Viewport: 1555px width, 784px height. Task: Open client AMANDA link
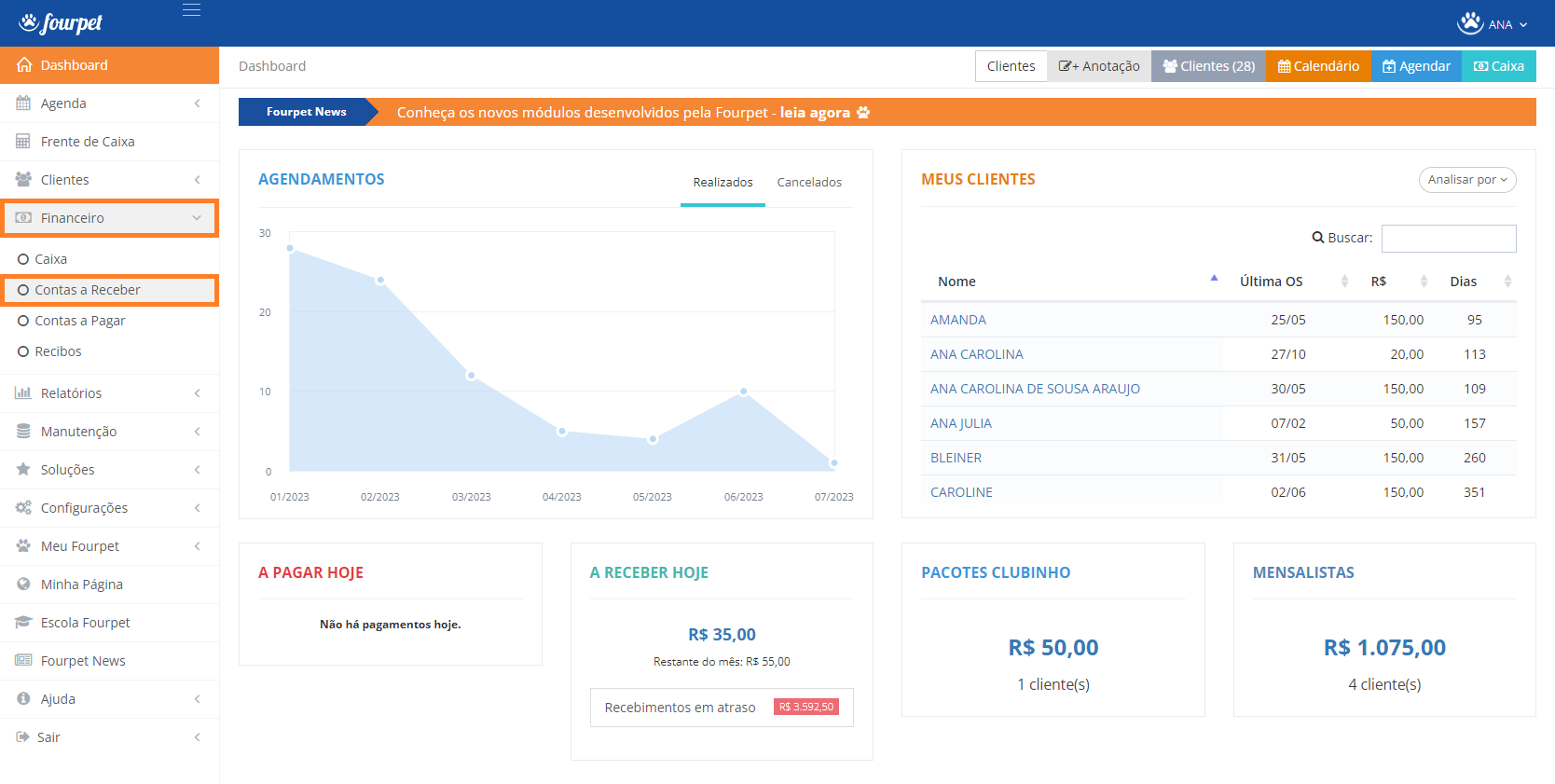[x=958, y=320]
